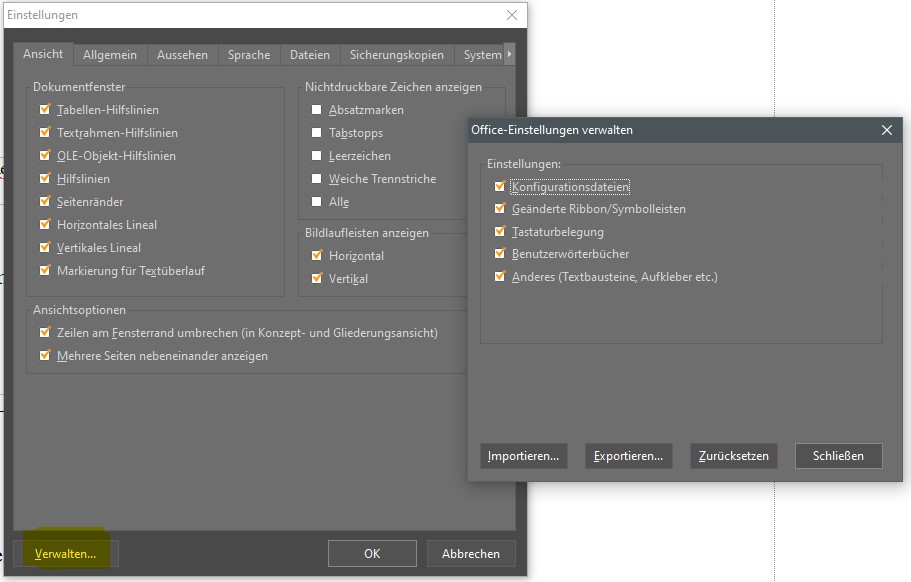Click the Importieren... button
Viewport: 911px width, 582px height.
(523, 456)
